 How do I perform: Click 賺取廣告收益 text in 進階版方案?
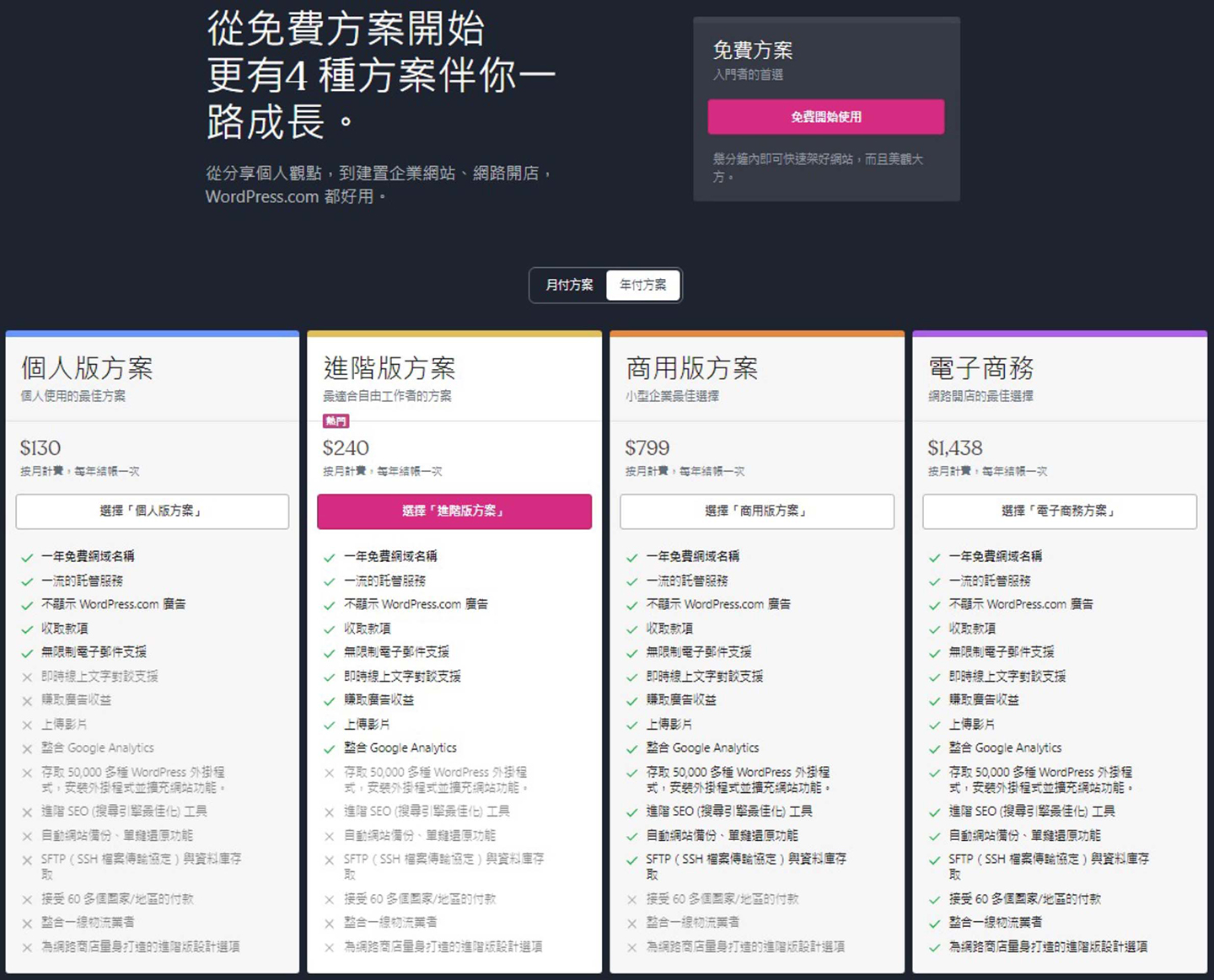tap(379, 699)
